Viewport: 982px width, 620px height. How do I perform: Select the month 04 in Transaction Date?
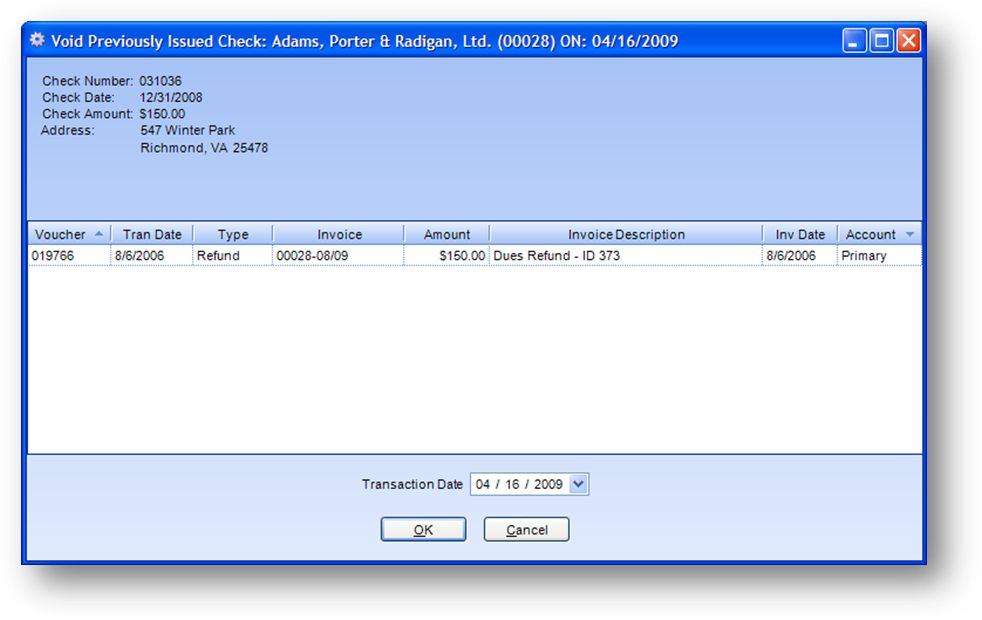[482, 484]
